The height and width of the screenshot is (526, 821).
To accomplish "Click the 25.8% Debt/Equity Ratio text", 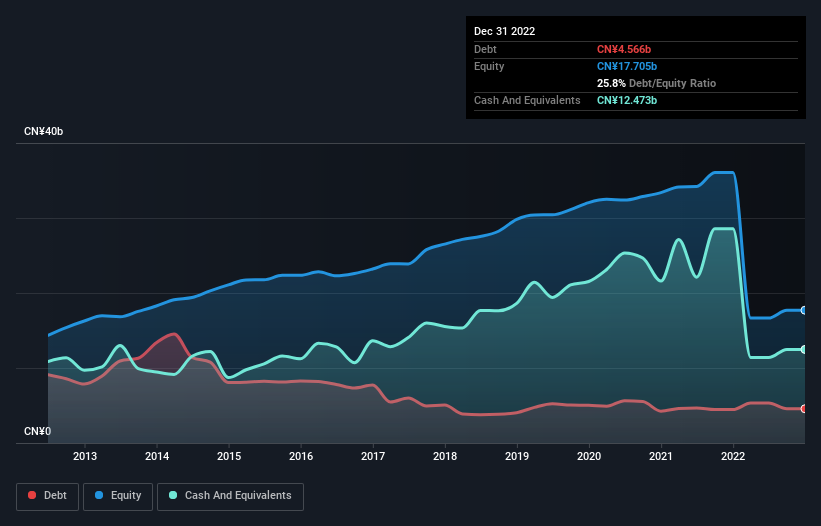I will point(656,83).
